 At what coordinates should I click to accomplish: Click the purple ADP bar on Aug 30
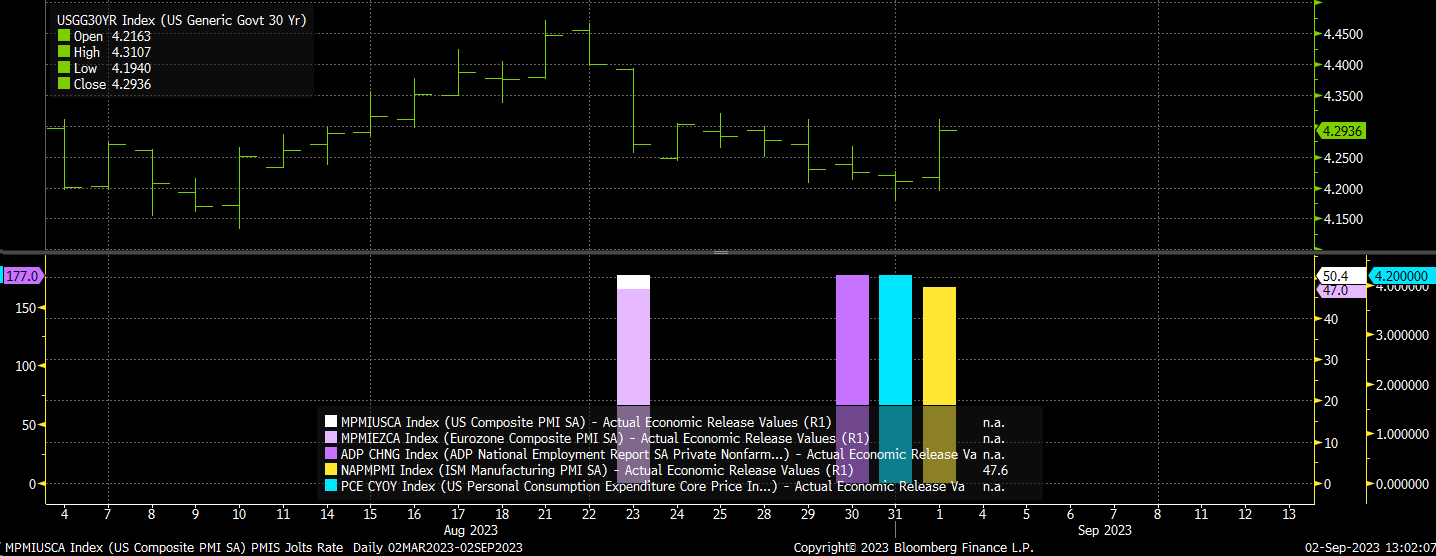[x=852, y=340]
